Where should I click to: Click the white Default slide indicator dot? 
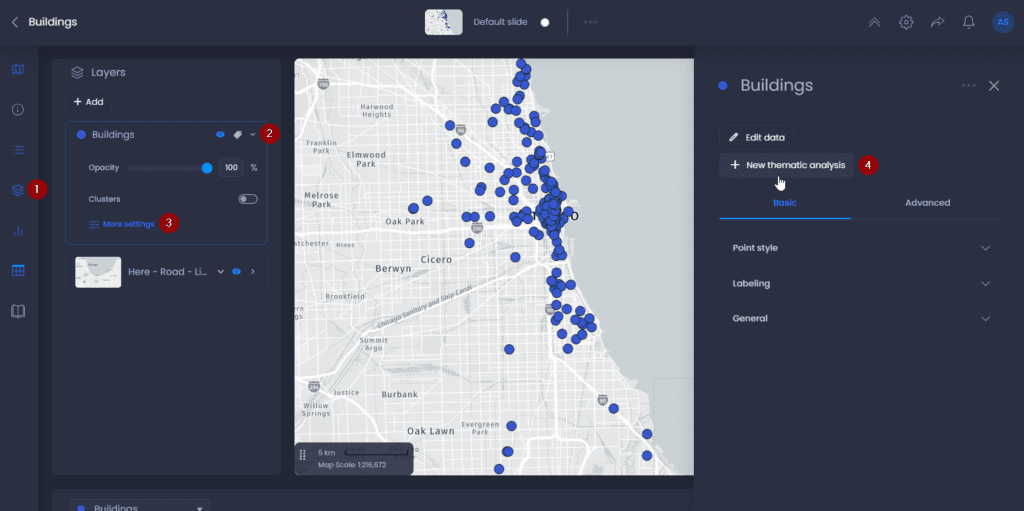coord(545,22)
